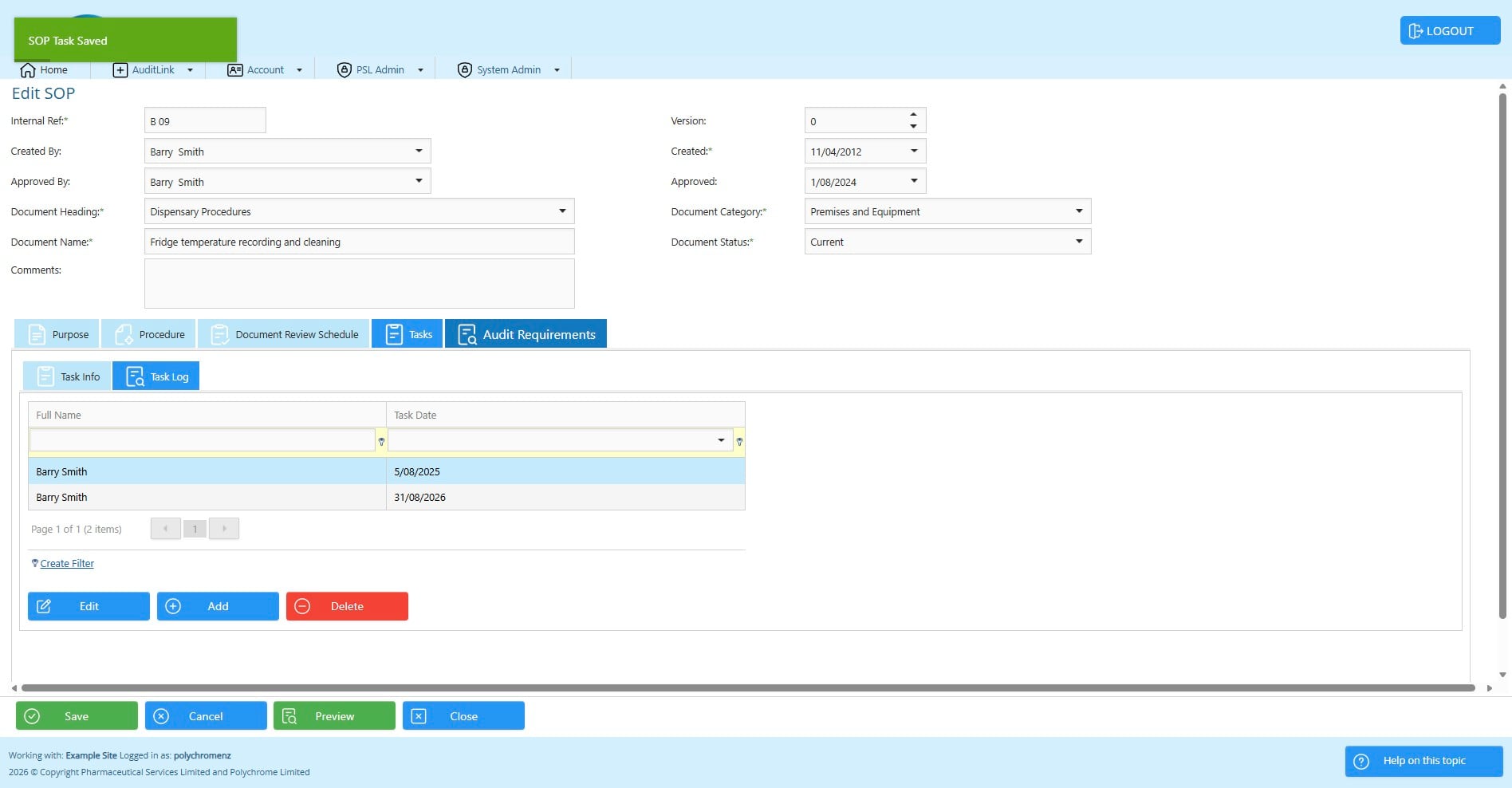Screen dimensions: 1512x788
Task: Switch to the Purpose tab
Action: coord(57,334)
